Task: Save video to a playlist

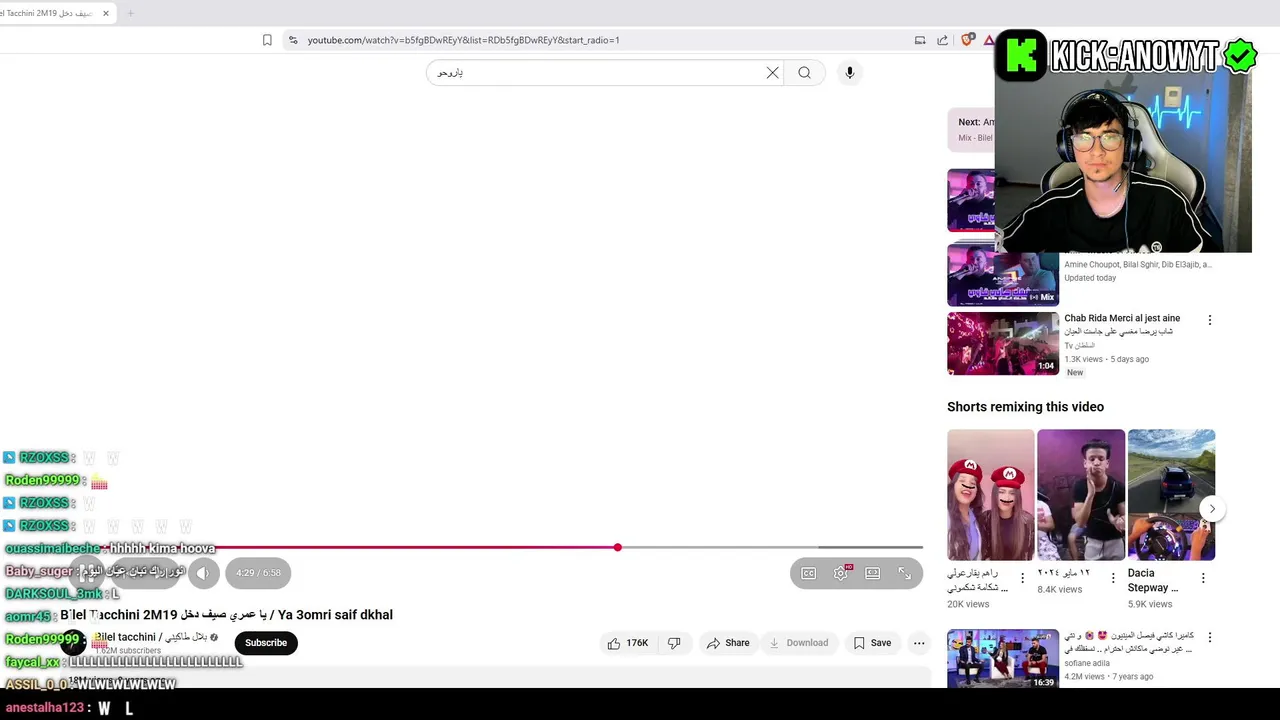Action: [872, 643]
